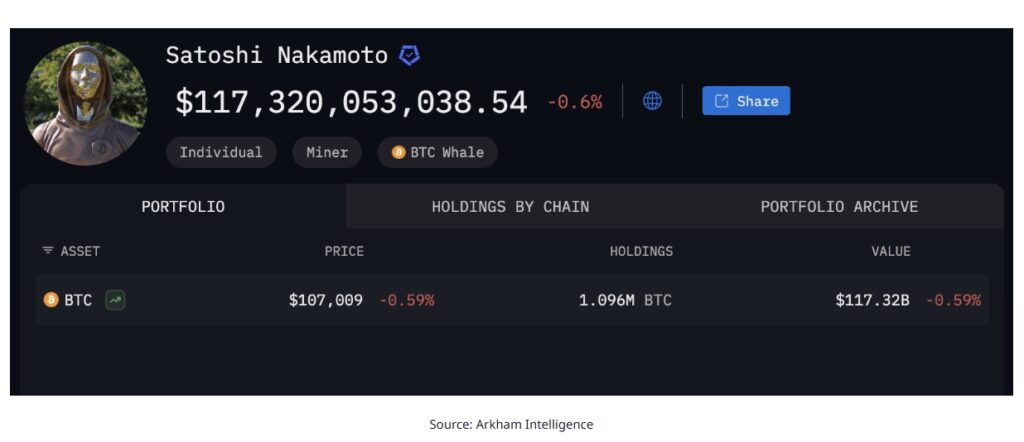Viewport: 1024px width, 442px height.
Task: Click the verified badge beside Satoshi Nakamoto
Action: click(409, 55)
